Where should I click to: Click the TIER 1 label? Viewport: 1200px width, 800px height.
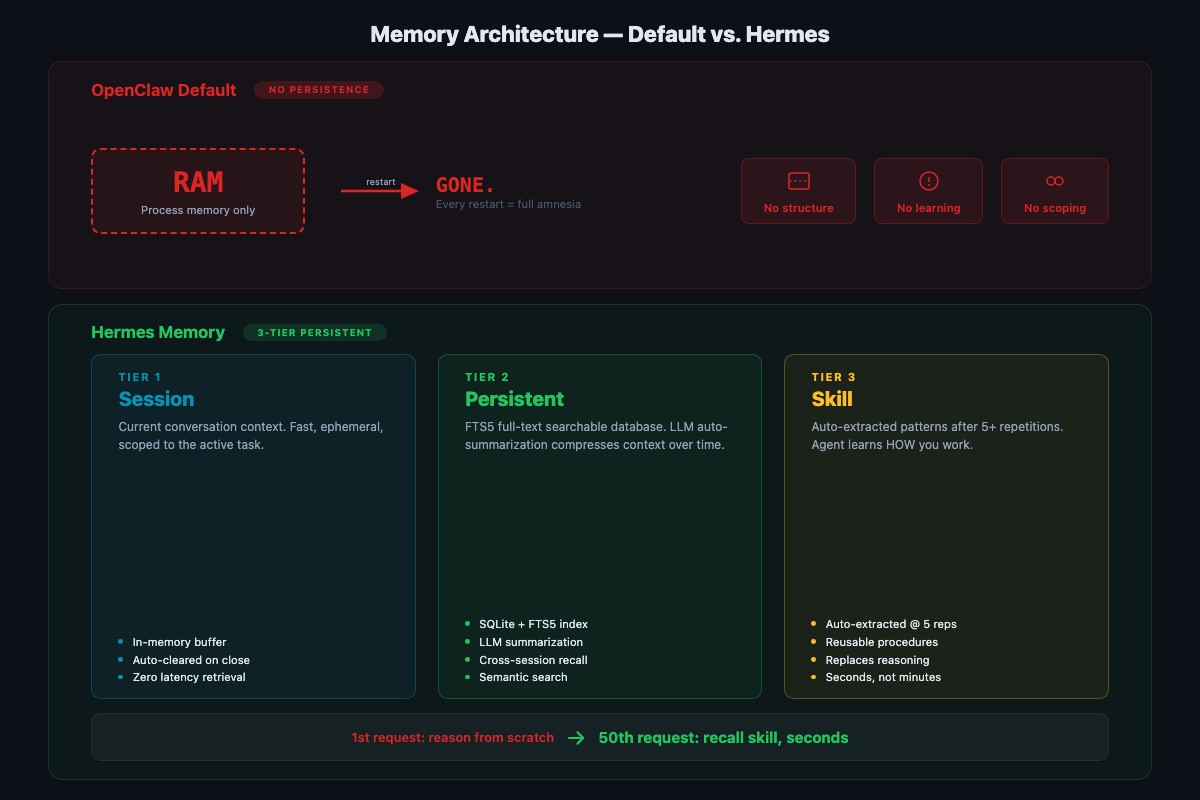(x=140, y=377)
